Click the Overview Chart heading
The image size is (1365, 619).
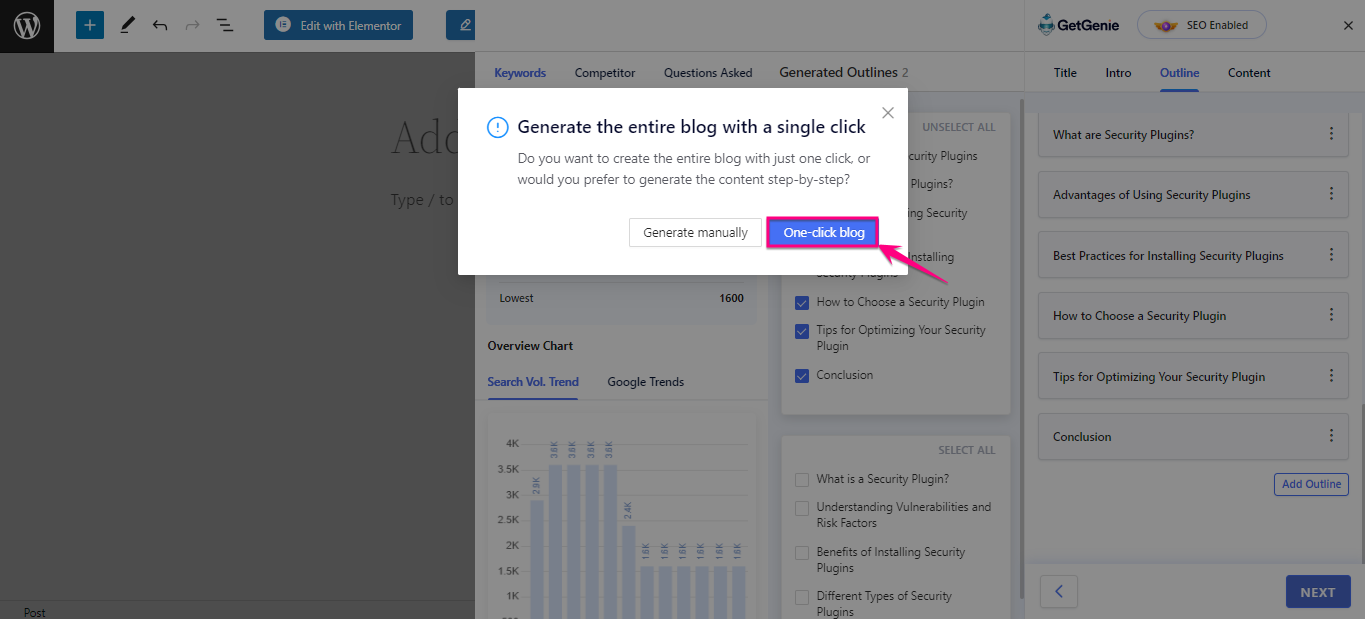[530, 346]
